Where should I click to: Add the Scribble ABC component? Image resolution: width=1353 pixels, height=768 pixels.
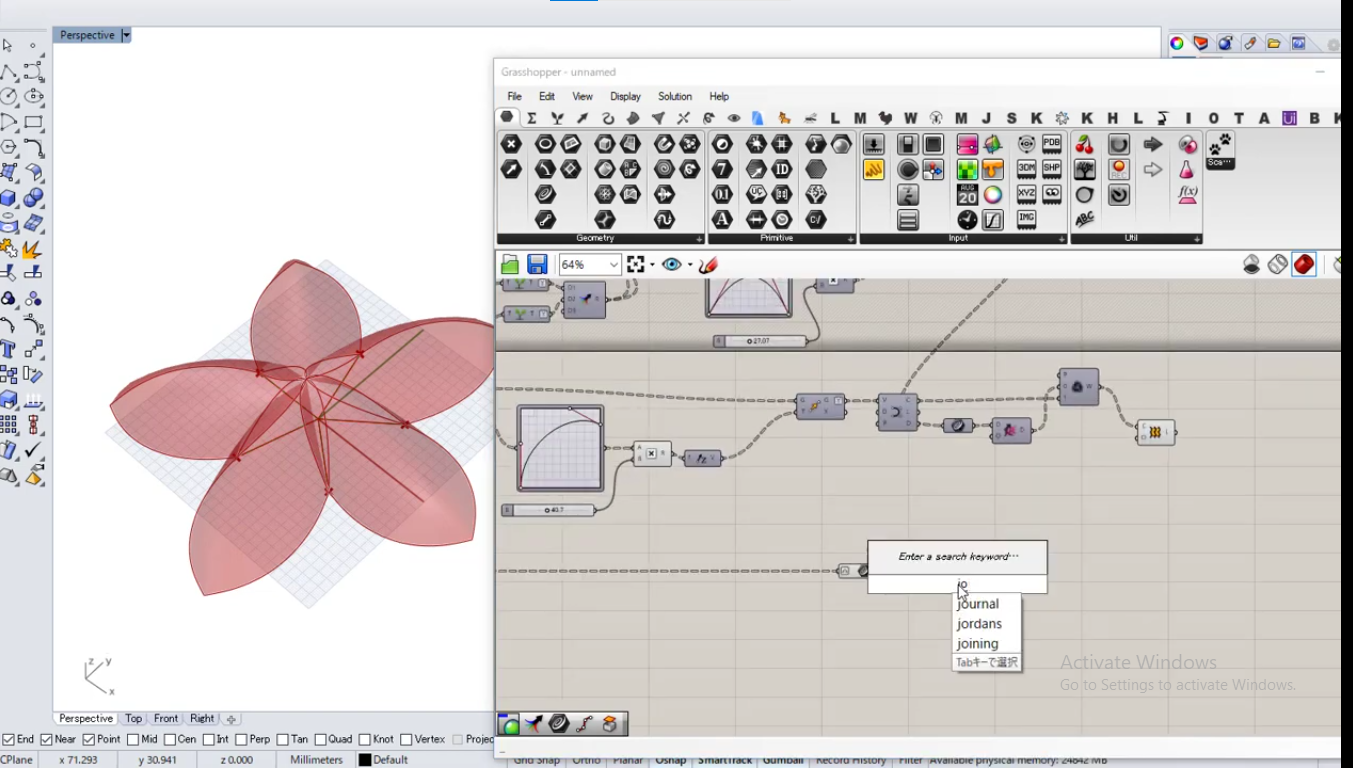1085,220
